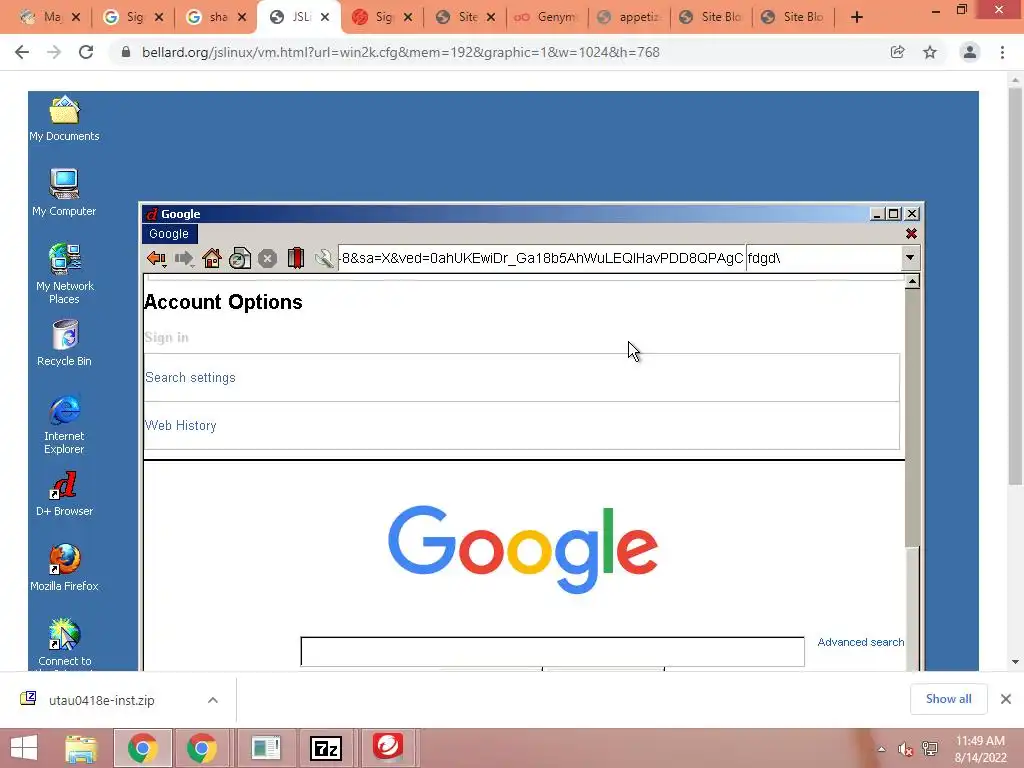Select the Google tab in D+ browser
This screenshot has height=768, width=1024.
169,234
